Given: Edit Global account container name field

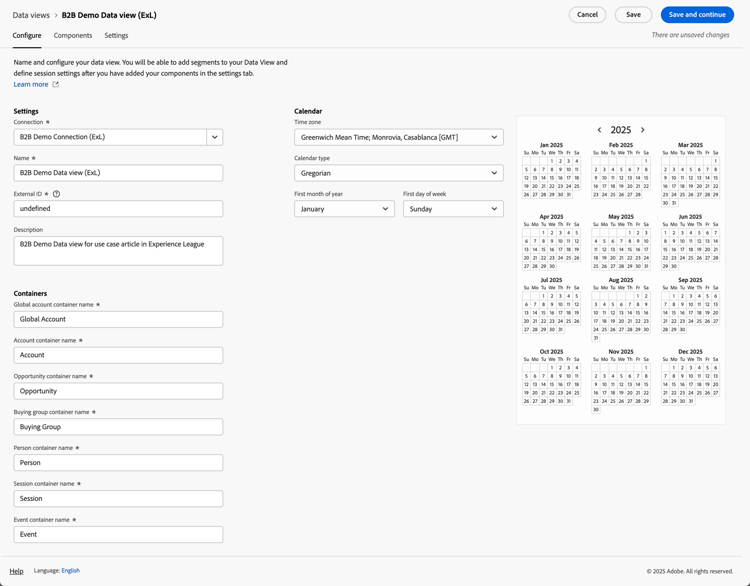Looking at the screenshot, I should click(x=118, y=320).
